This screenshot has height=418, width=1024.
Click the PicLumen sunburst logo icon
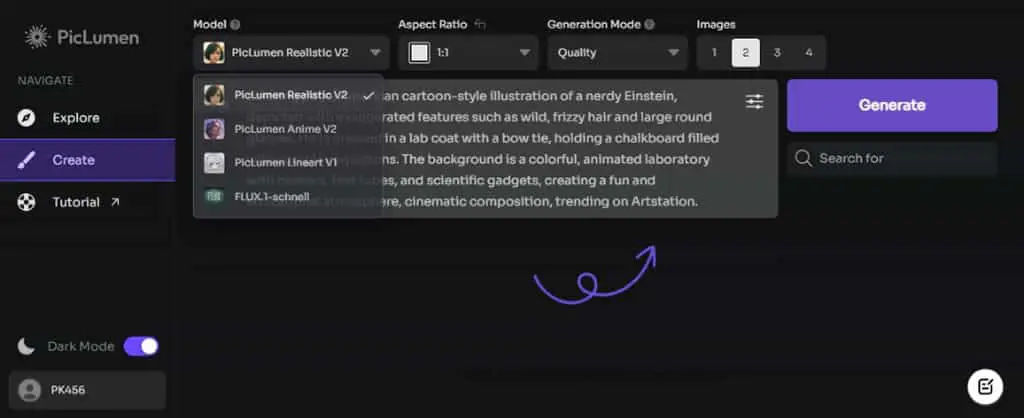(37, 37)
